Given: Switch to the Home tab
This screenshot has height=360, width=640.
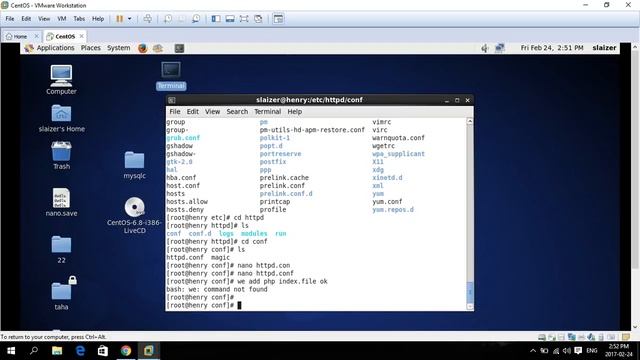Looking at the screenshot, I should coord(17,36).
